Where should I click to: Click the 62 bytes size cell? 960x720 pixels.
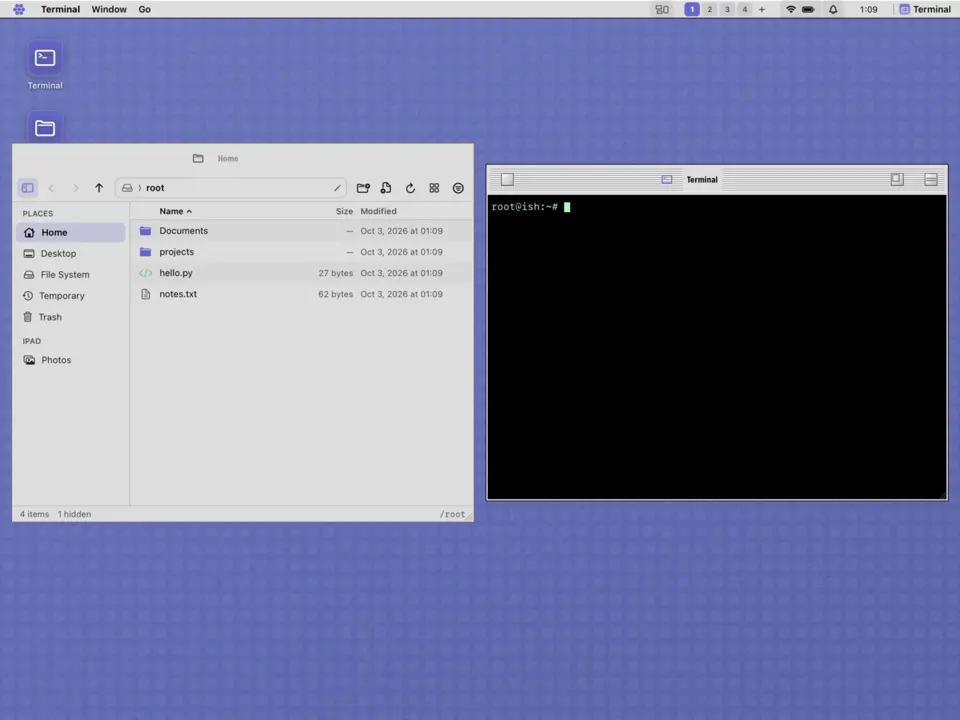tap(336, 294)
